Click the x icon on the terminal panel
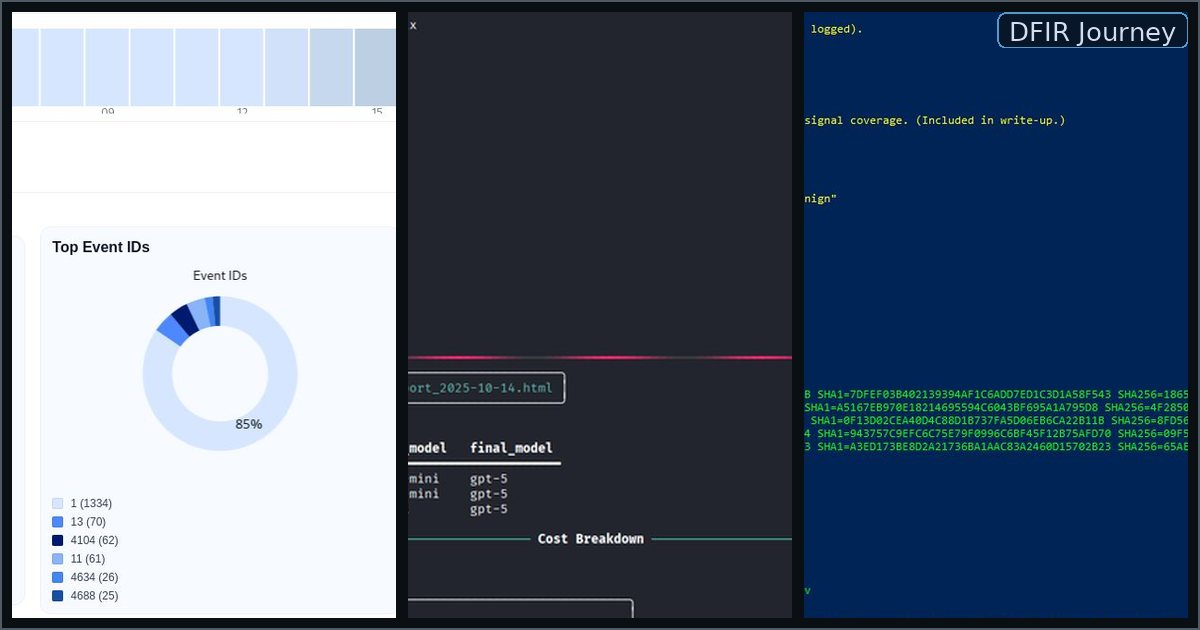This screenshot has height=630, width=1200. click(x=413, y=25)
